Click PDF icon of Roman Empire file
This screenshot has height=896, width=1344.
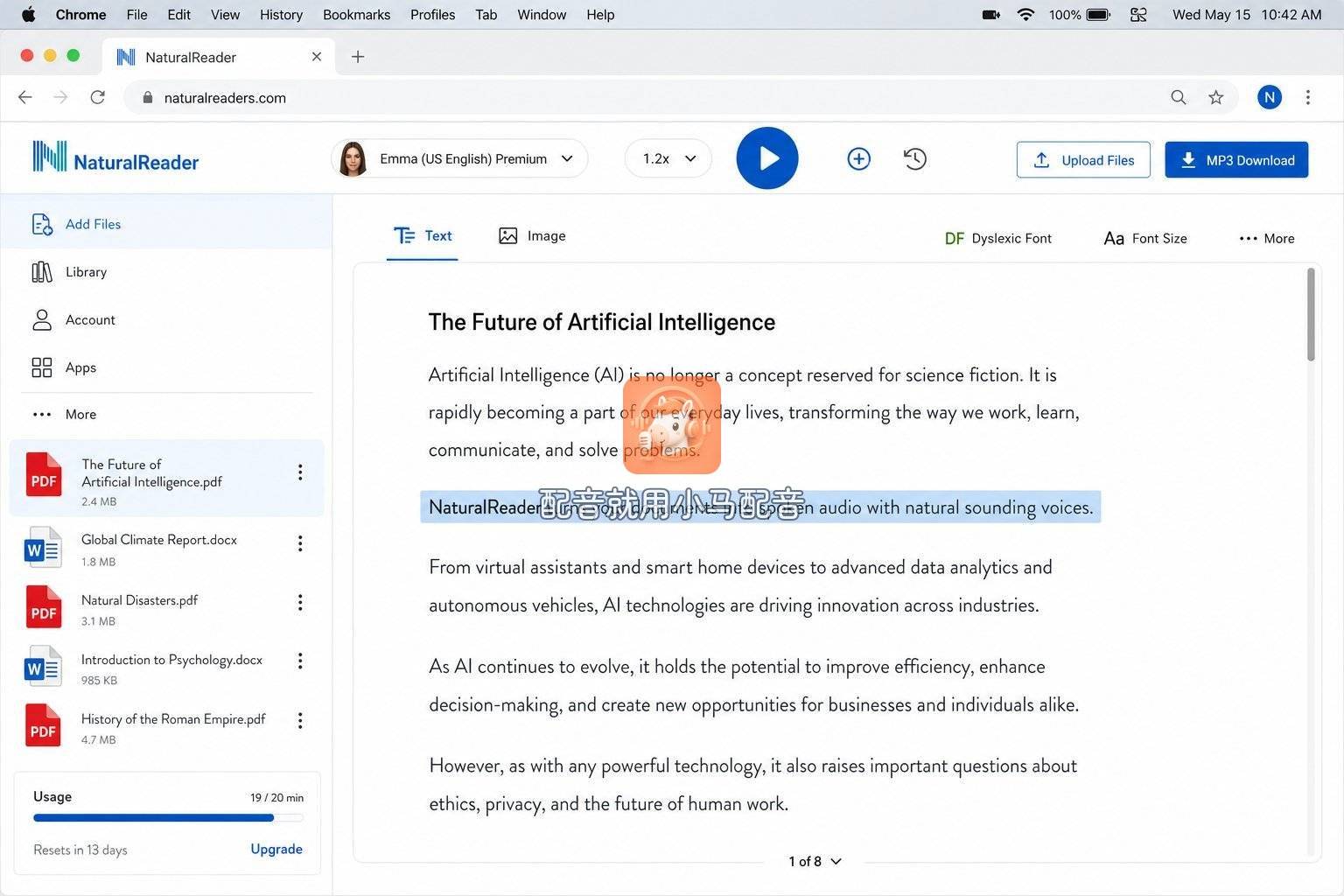pyautogui.click(x=44, y=725)
